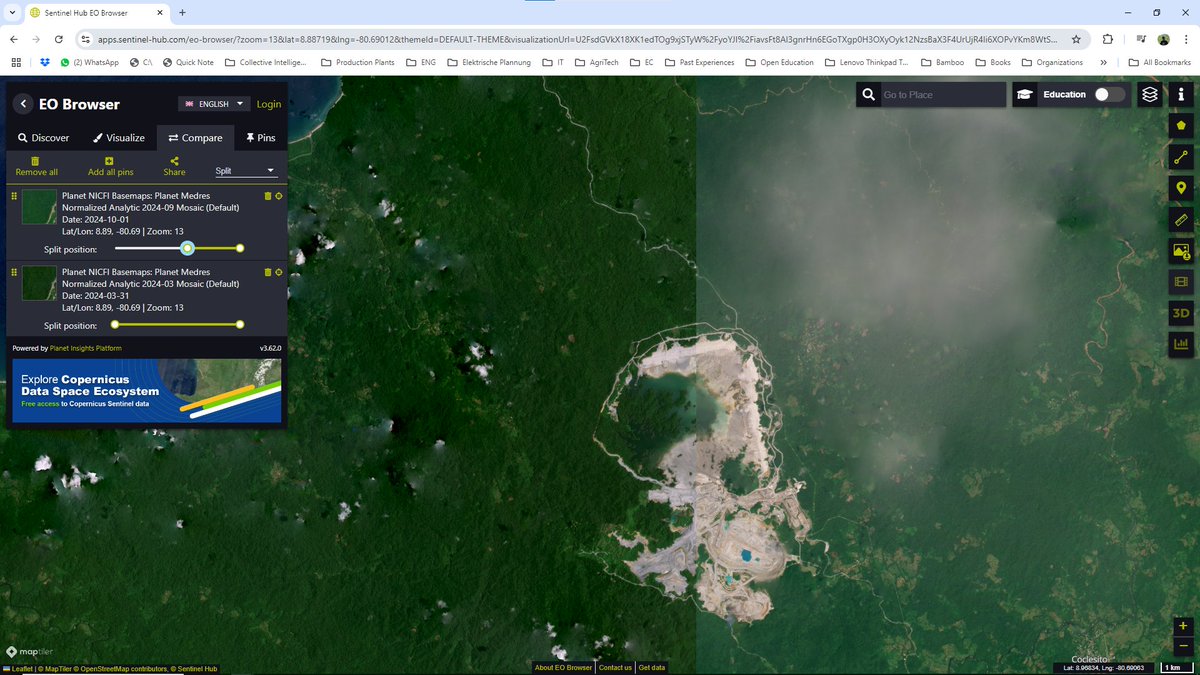This screenshot has width=1200, height=675.
Task: Click Remove all compare layers
Action: click(37, 166)
